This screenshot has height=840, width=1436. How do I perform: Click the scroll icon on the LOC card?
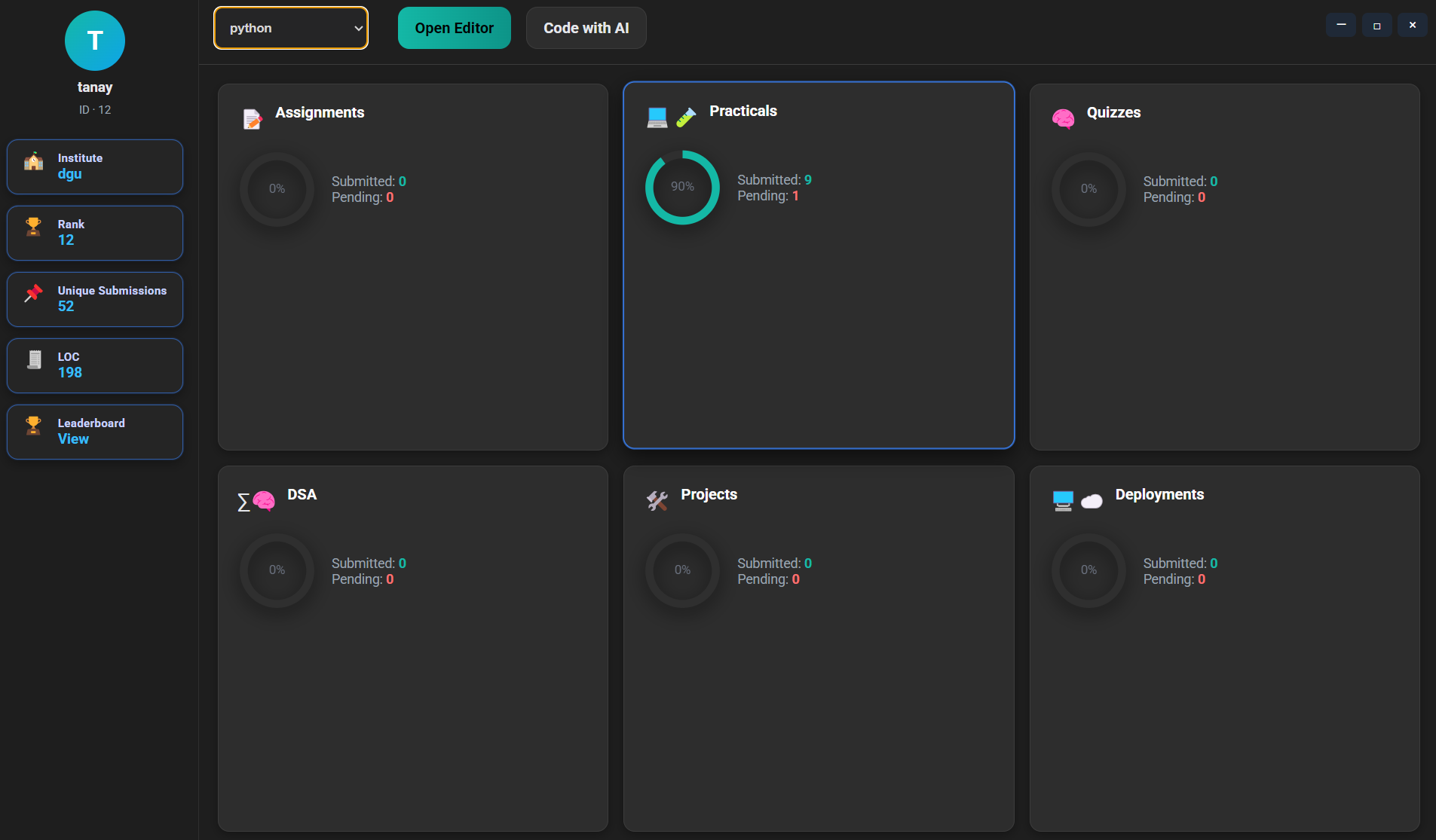tap(33, 359)
